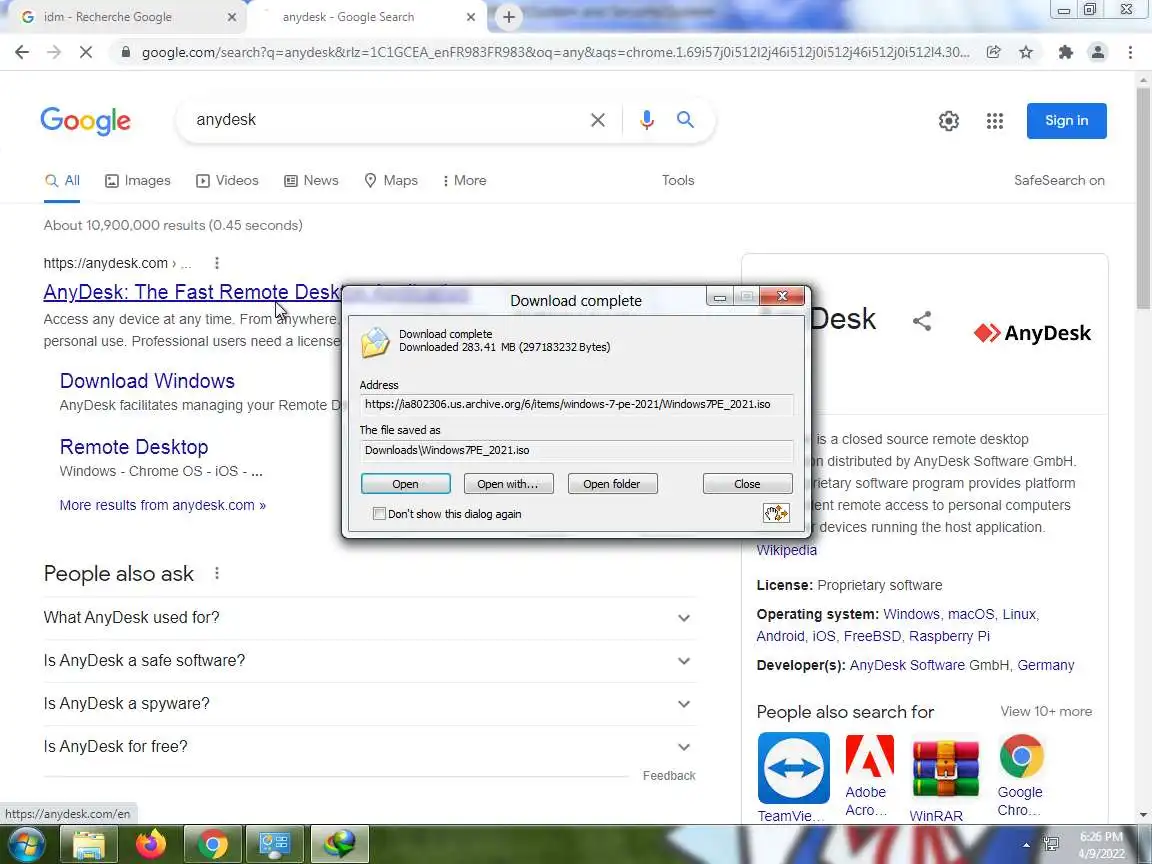
Task: Launch Firefox from the taskbar
Action: pyautogui.click(x=151, y=845)
